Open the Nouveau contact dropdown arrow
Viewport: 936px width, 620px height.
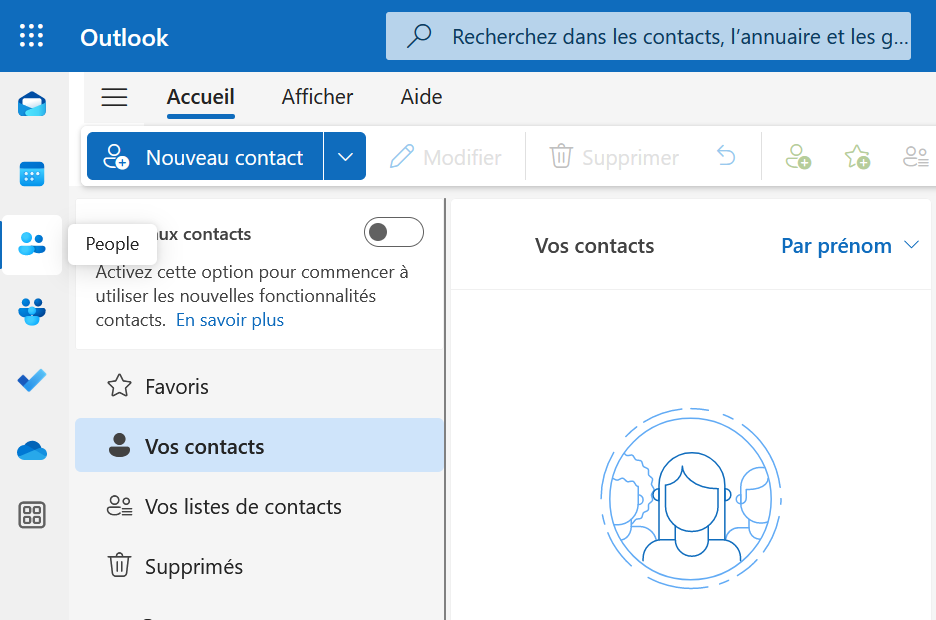click(344, 156)
